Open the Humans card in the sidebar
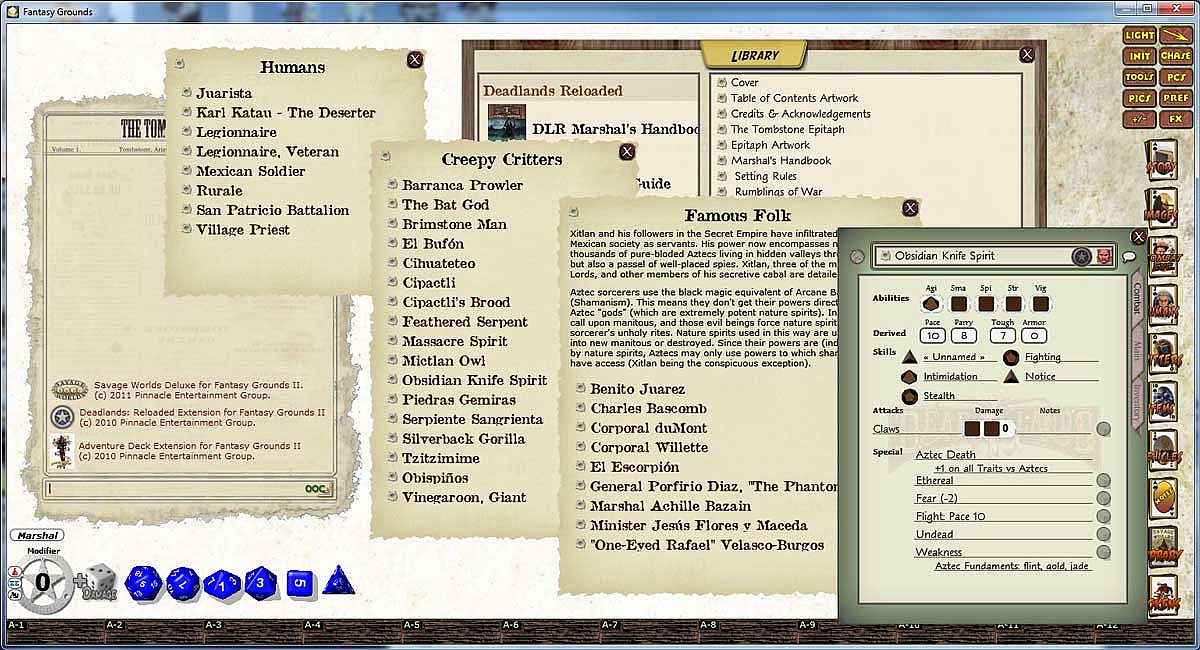Image resolution: width=1200 pixels, height=650 pixels. tap(1163, 305)
